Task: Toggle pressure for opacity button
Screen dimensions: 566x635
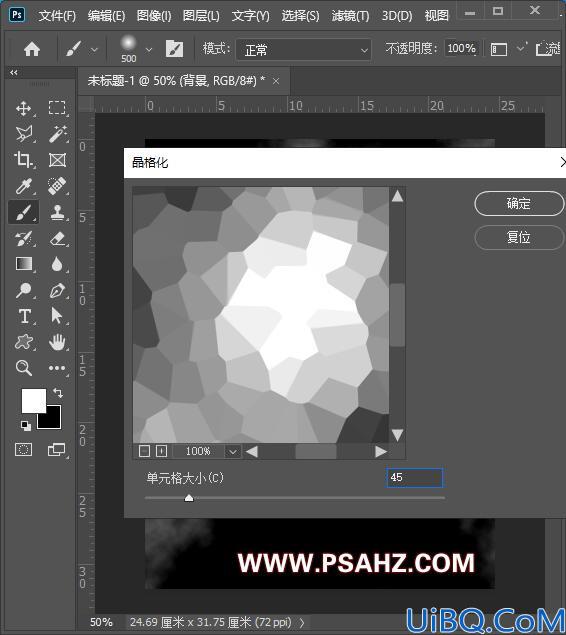Action: [499, 50]
